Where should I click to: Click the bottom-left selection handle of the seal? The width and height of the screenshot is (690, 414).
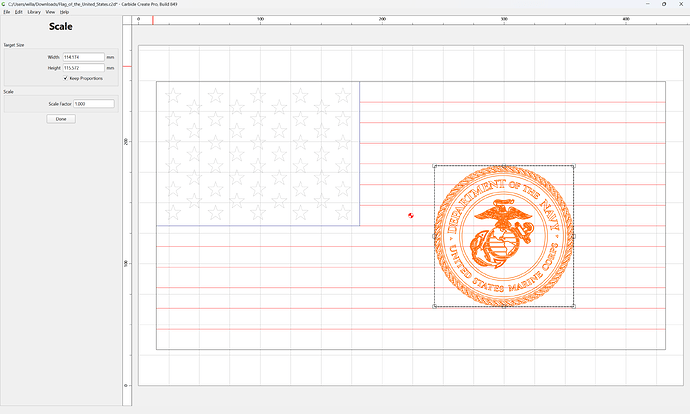pos(435,306)
